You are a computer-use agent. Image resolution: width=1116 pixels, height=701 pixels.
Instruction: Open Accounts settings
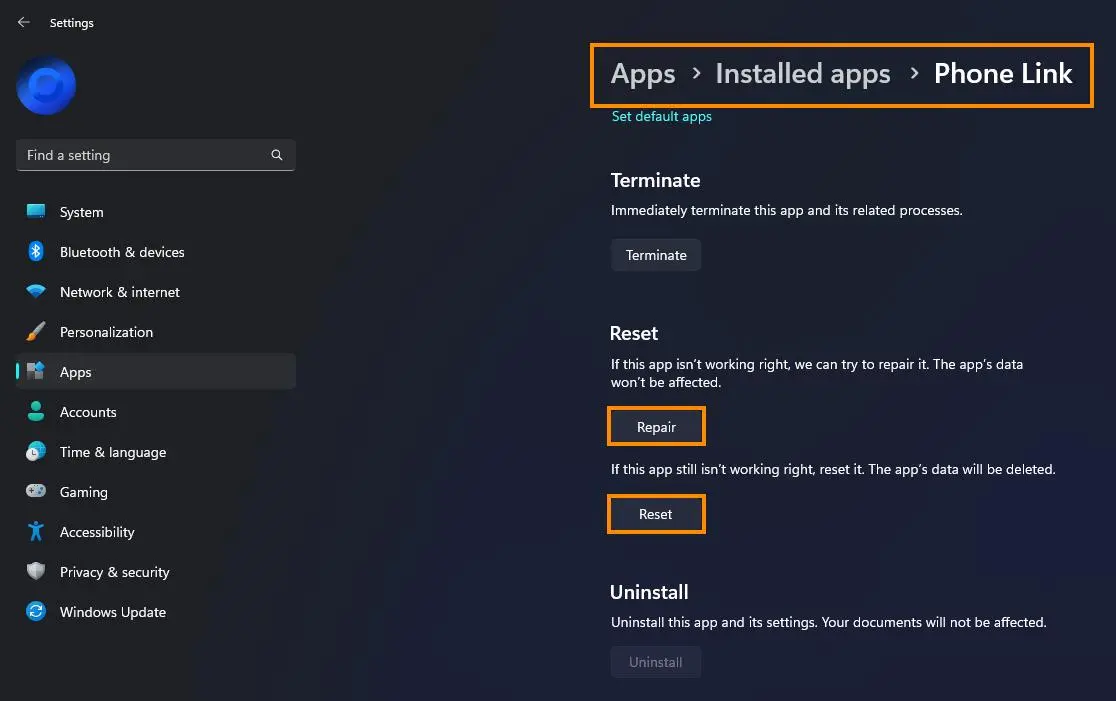(x=156, y=412)
